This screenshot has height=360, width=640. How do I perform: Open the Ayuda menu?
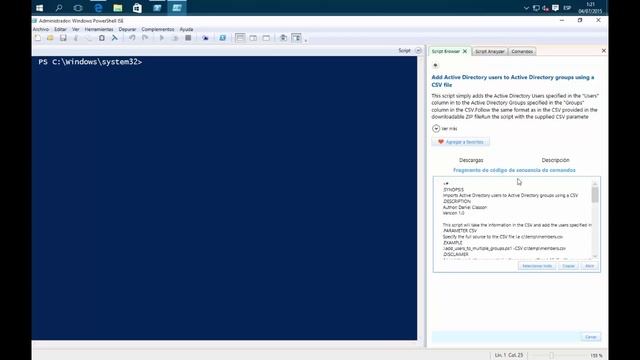pos(186,29)
